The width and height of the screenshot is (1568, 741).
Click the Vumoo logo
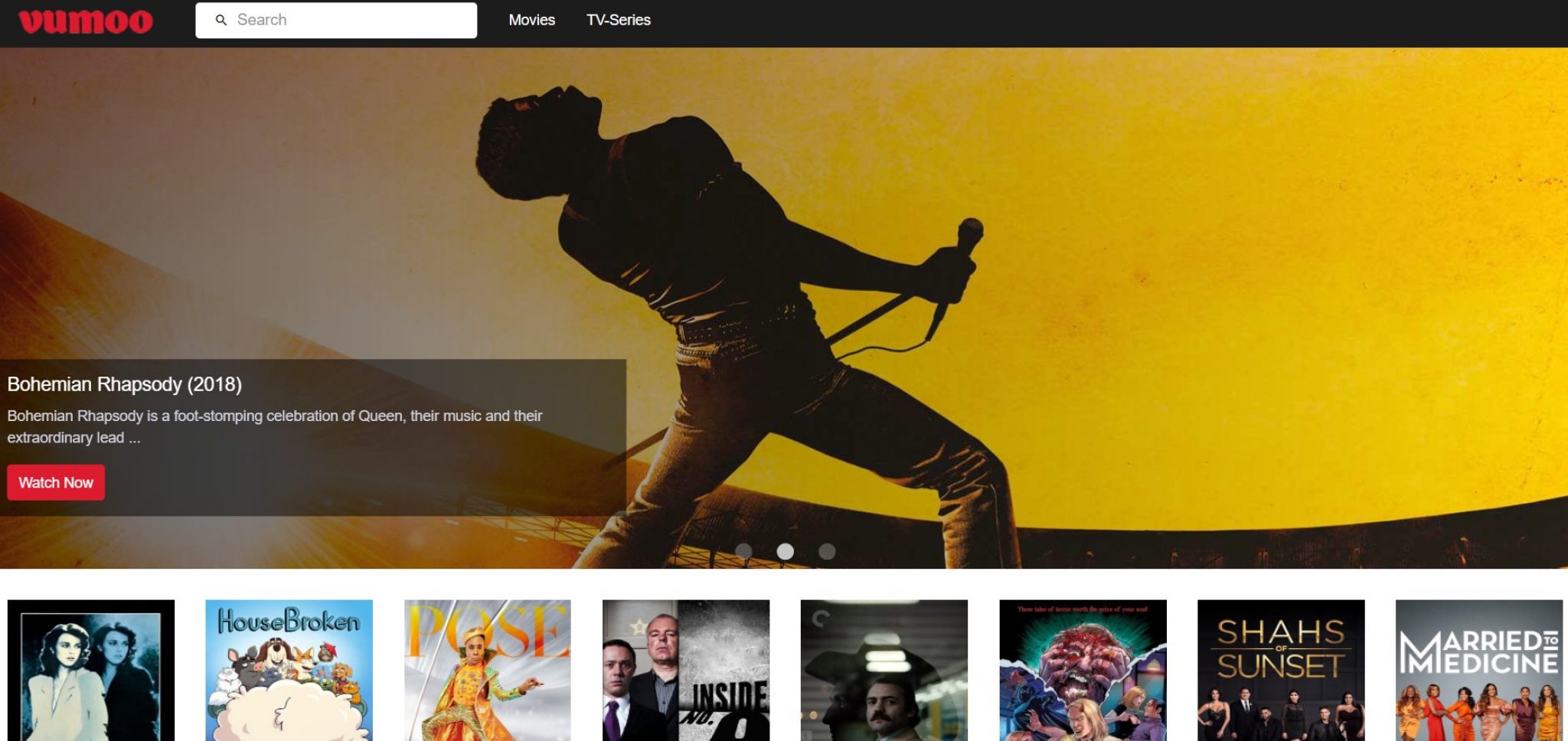point(85,21)
